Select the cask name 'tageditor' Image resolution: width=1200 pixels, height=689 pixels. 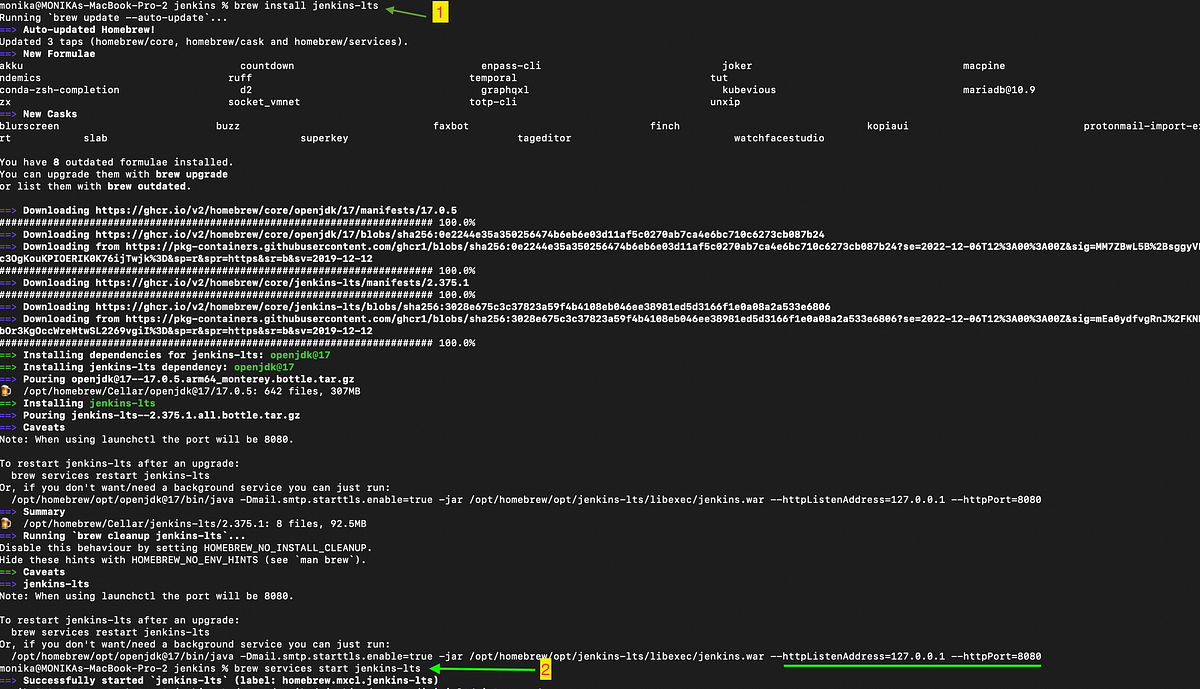click(x=544, y=138)
